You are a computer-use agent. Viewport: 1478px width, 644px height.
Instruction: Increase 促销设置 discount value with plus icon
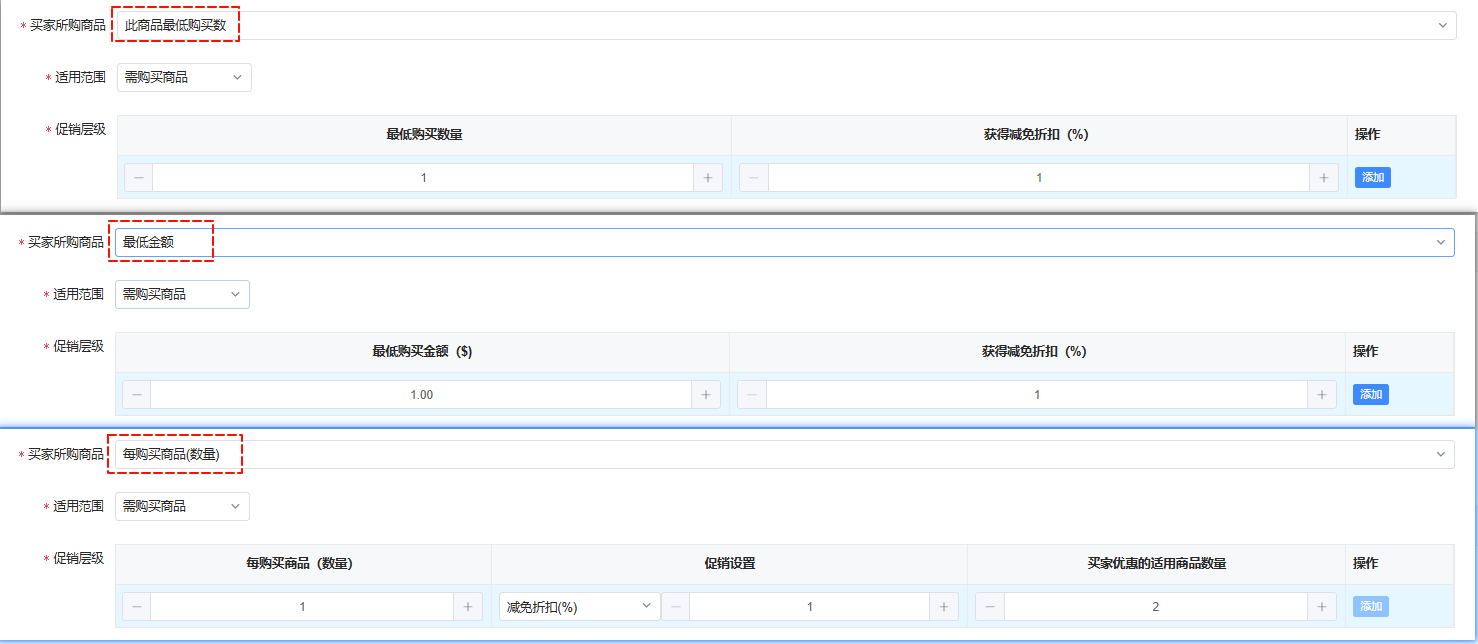[x=943, y=607]
